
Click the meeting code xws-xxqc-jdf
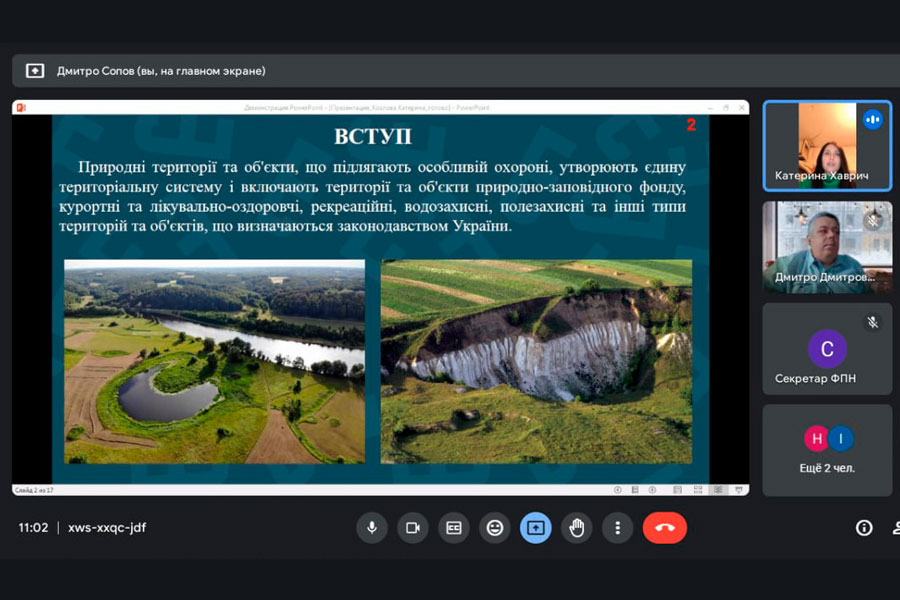pyautogui.click(x=107, y=528)
